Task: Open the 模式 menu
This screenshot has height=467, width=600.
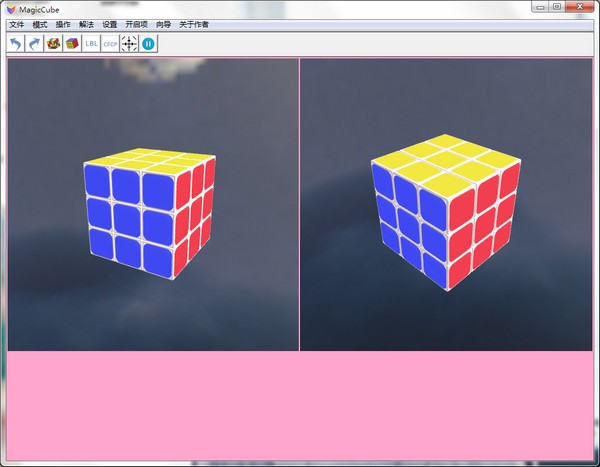Action: [40, 24]
